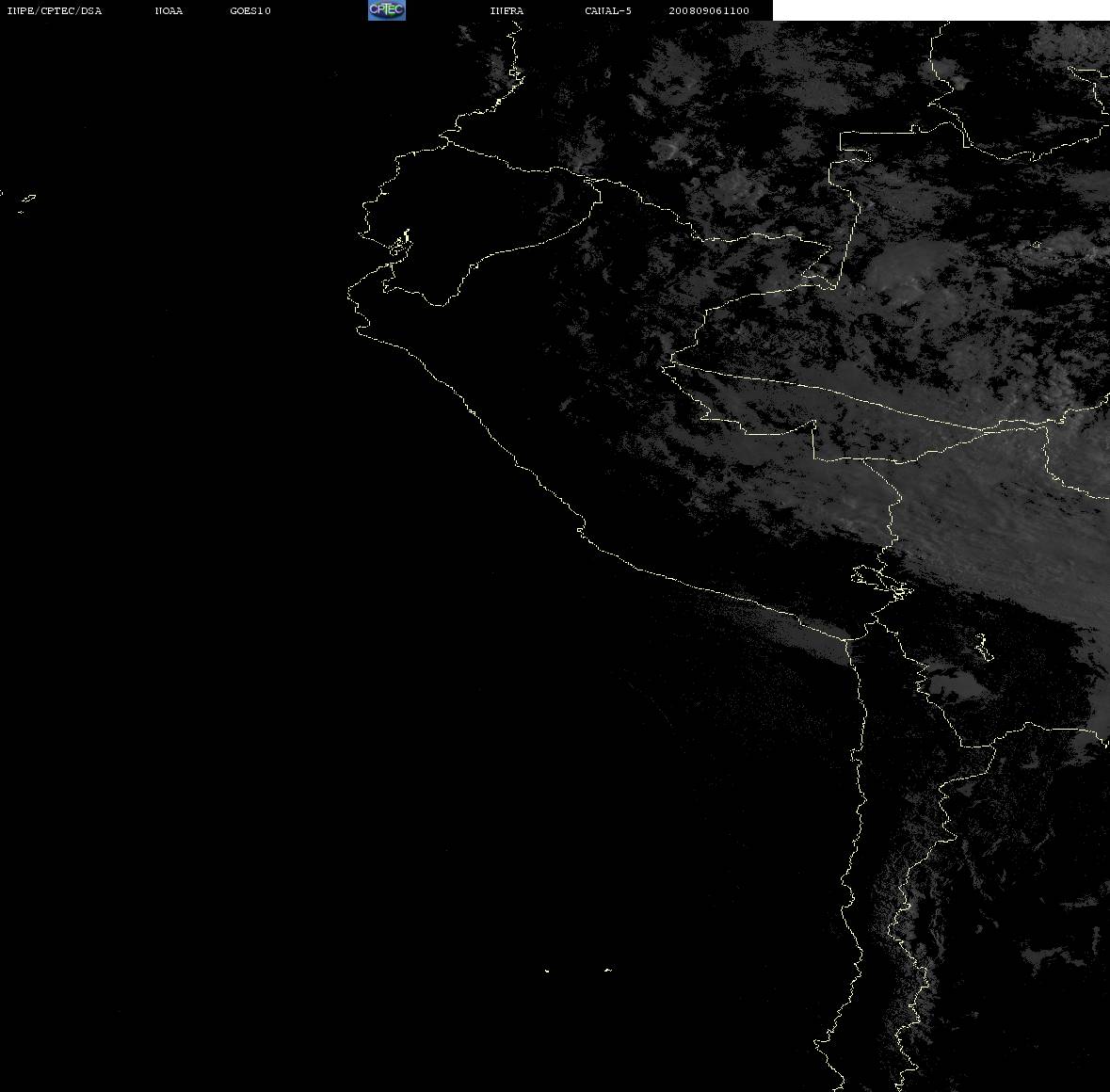Click the INFRA channel type label

pyautogui.click(x=507, y=10)
